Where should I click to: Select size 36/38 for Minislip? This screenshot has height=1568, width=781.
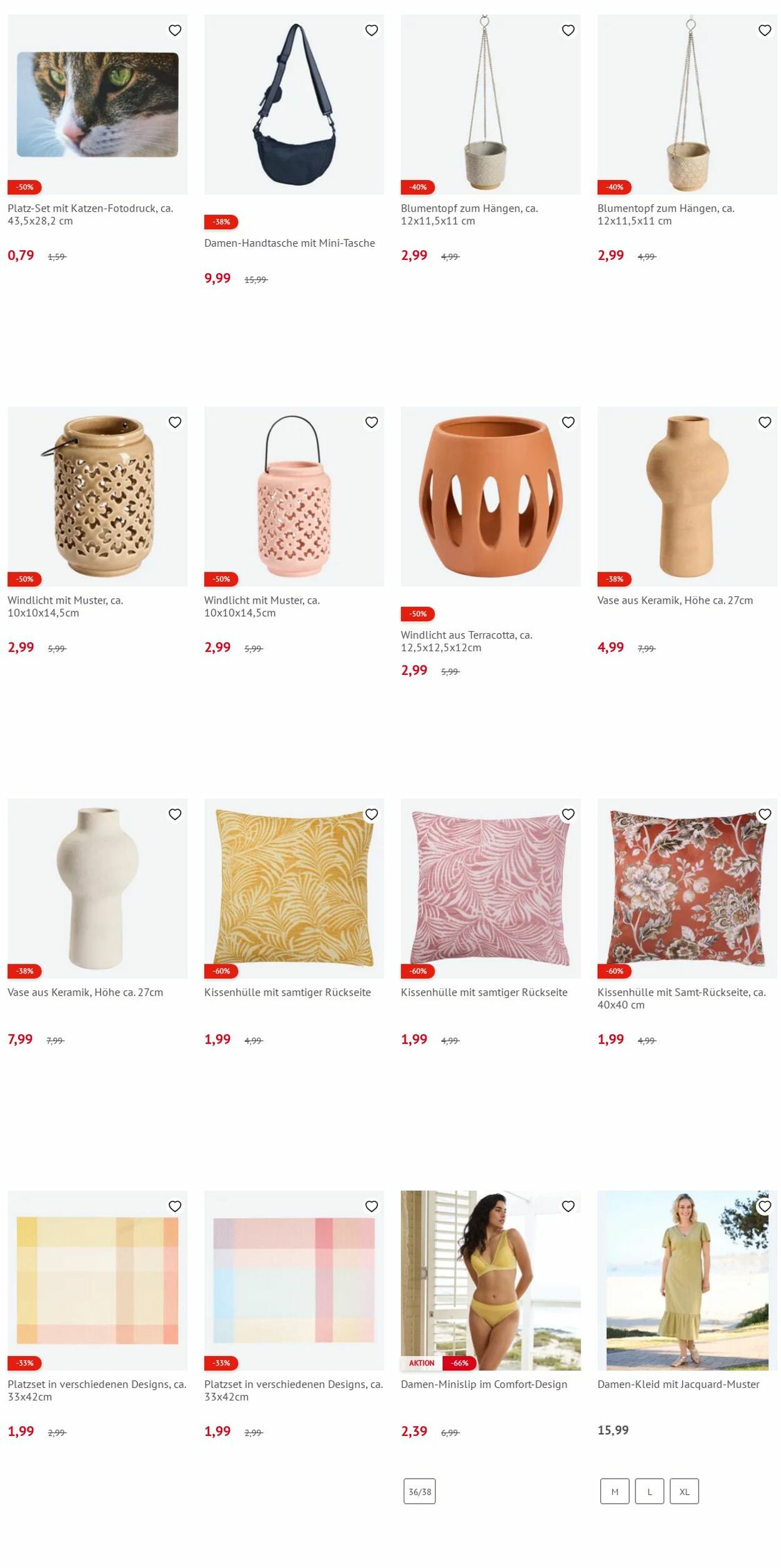point(419,1491)
